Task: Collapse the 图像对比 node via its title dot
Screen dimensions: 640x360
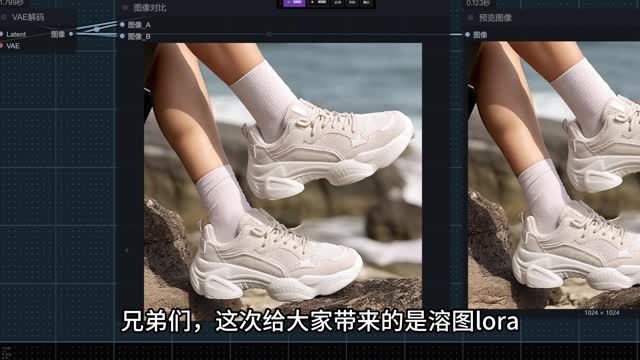Action: click(x=125, y=8)
